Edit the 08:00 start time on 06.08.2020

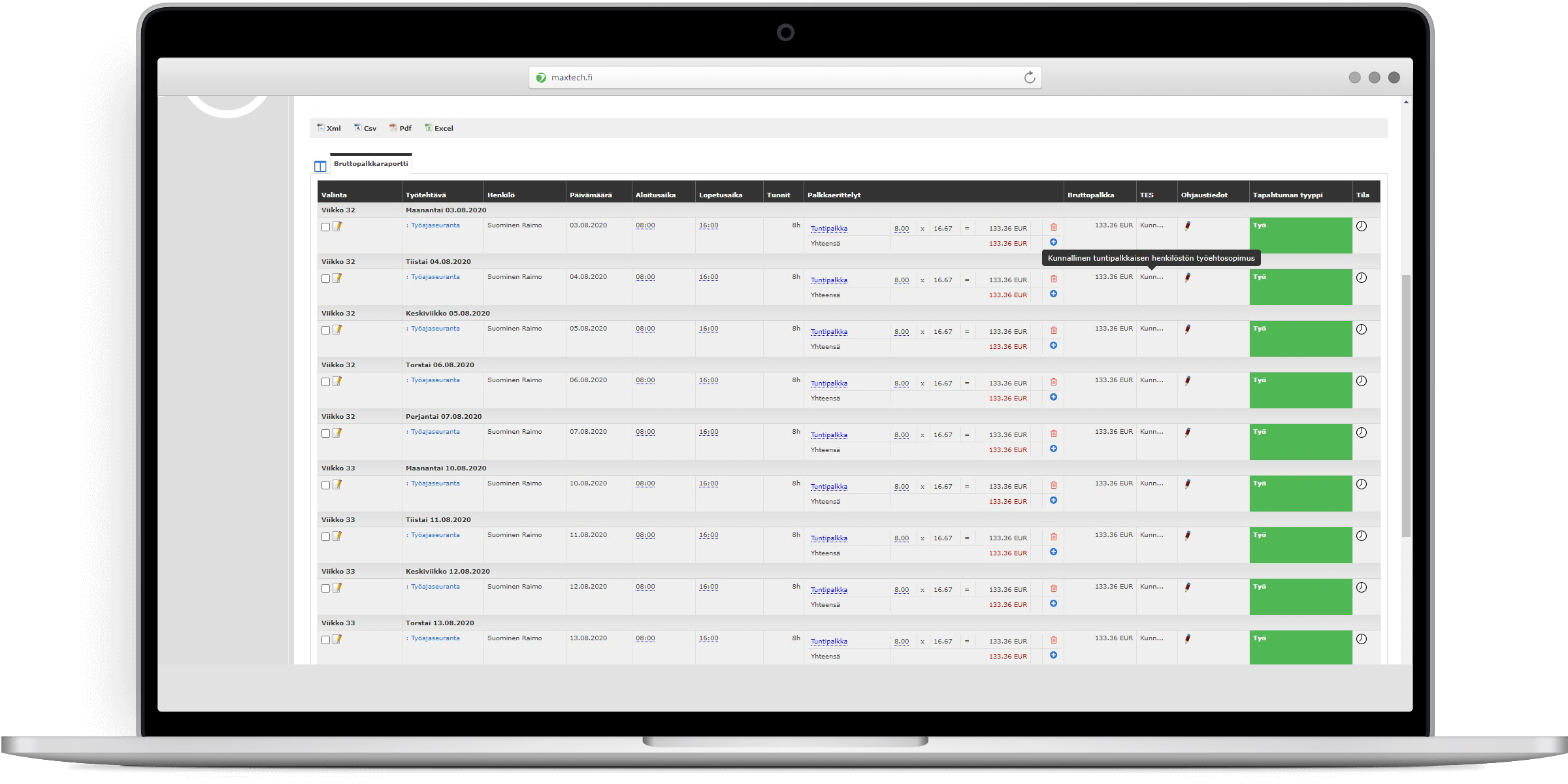click(645, 380)
